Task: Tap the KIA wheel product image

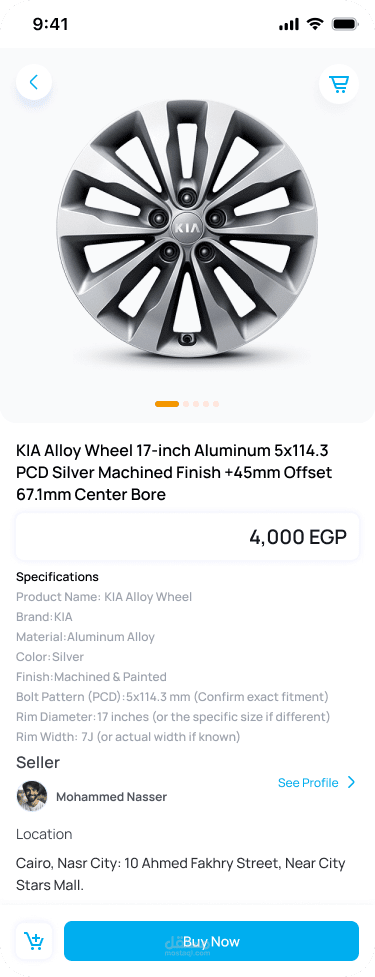Action: pyautogui.click(x=187, y=229)
